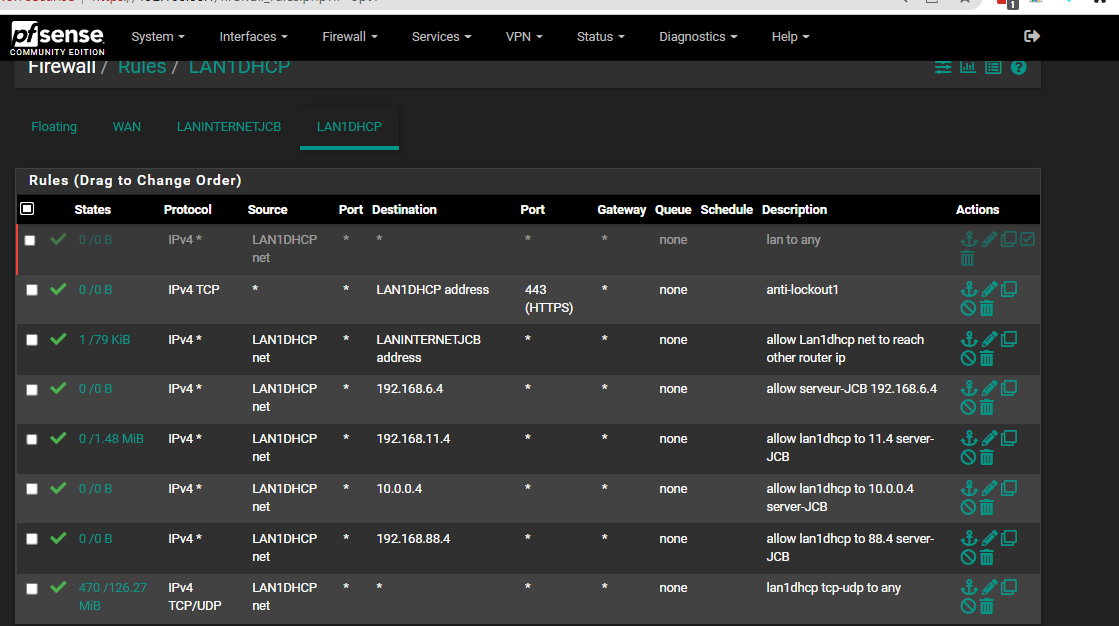Select checkbox for 'tcp-udp to any' rule
This screenshot has width=1119, height=626.
pyautogui.click(x=31, y=589)
